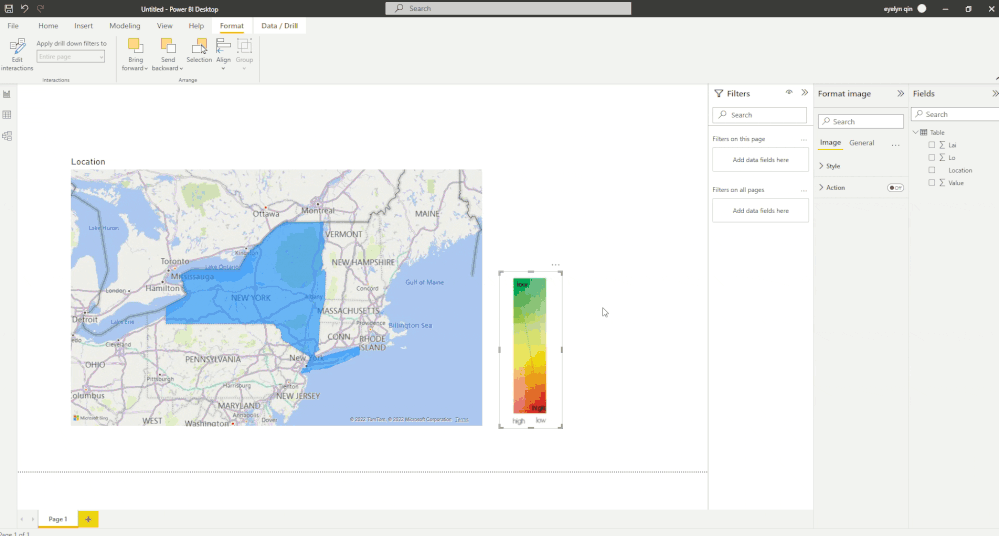Click the Save icon in title bar
The image size is (999, 536).
coord(9,9)
